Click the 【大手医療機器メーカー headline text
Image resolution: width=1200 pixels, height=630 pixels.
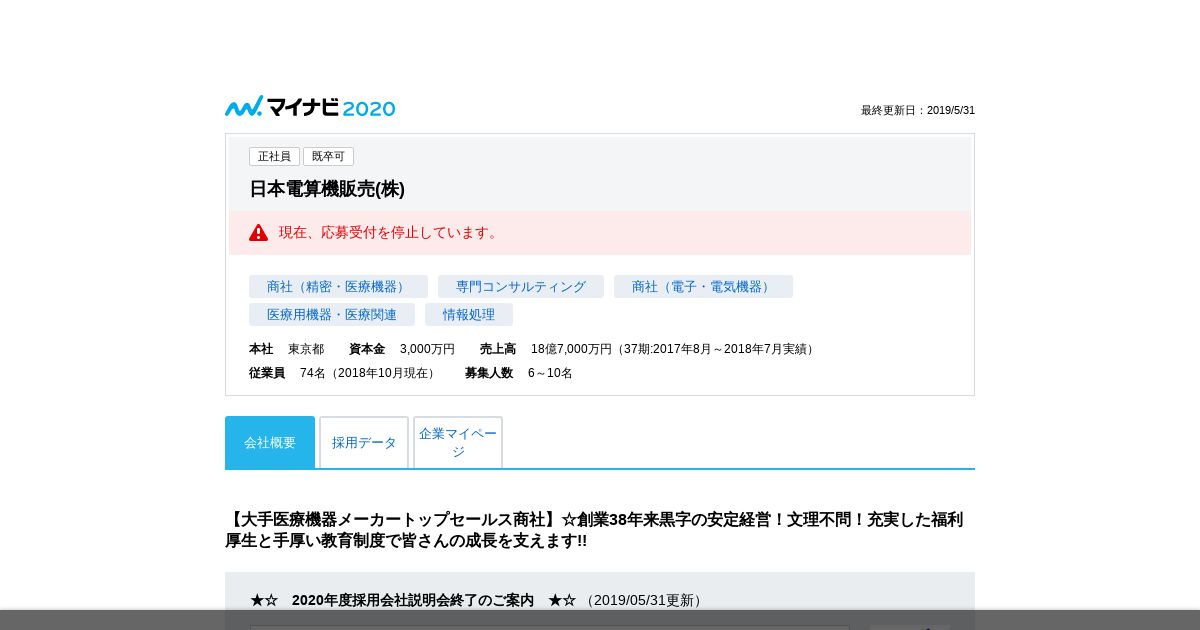[x=596, y=530]
